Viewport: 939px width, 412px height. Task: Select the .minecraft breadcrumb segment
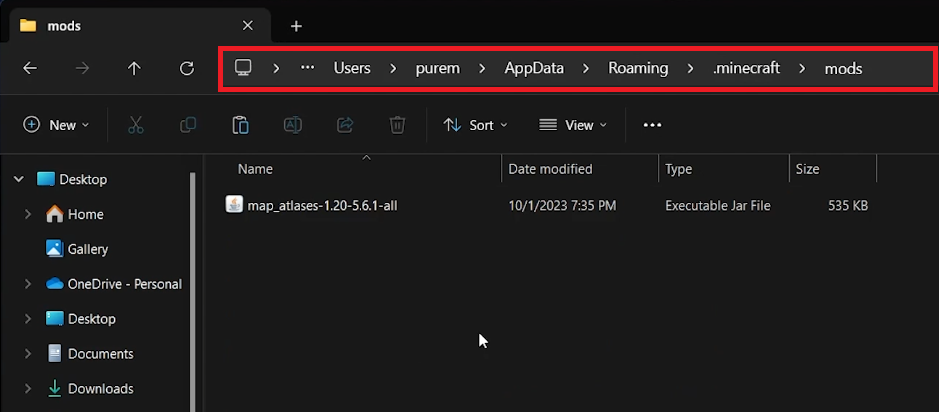click(745, 68)
